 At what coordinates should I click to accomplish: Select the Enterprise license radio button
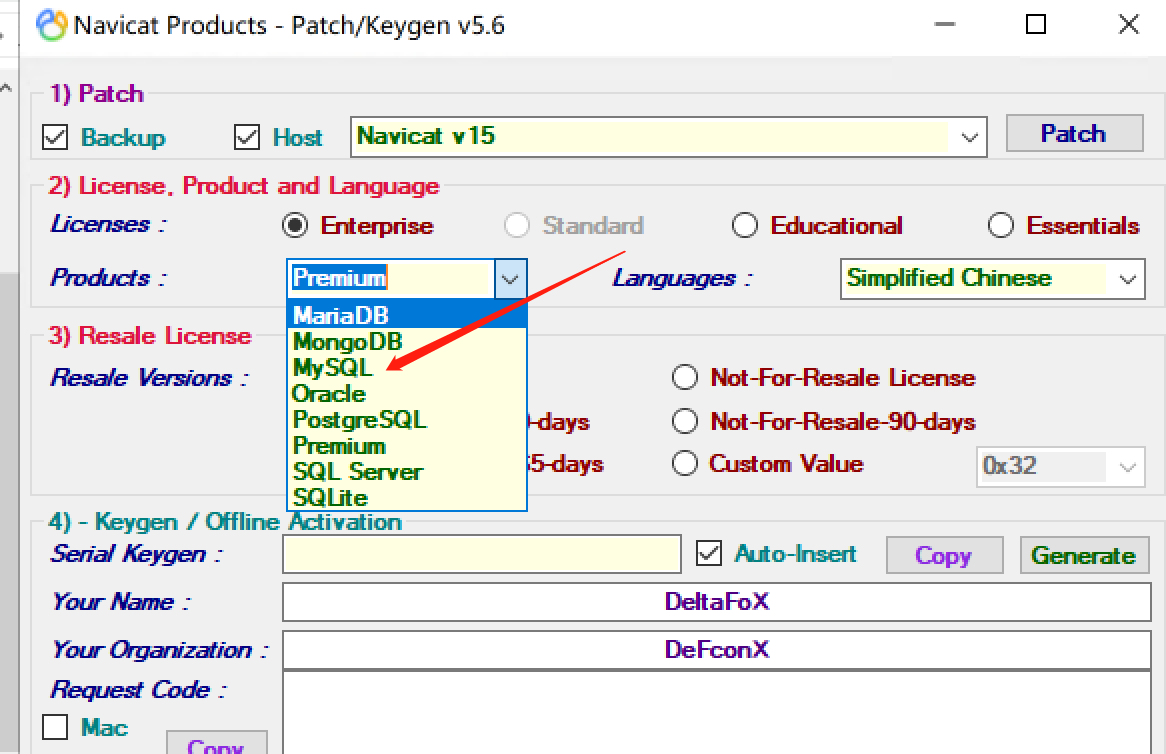[x=295, y=225]
